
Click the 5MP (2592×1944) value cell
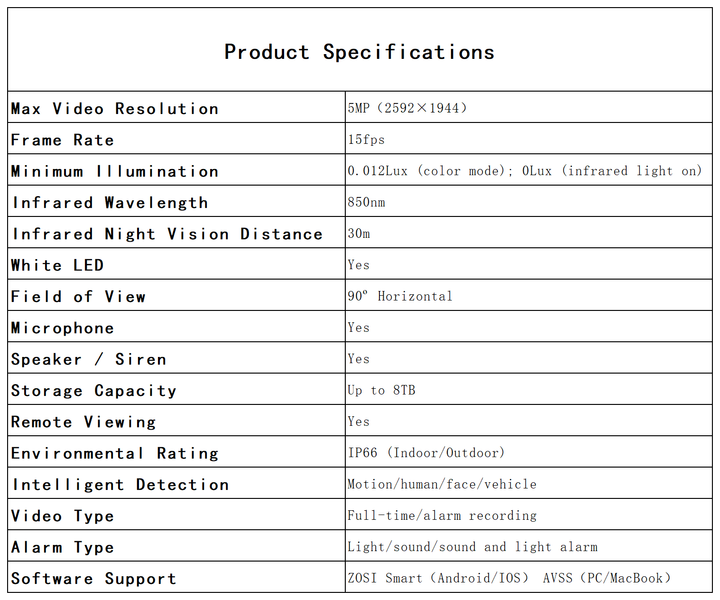click(407, 108)
